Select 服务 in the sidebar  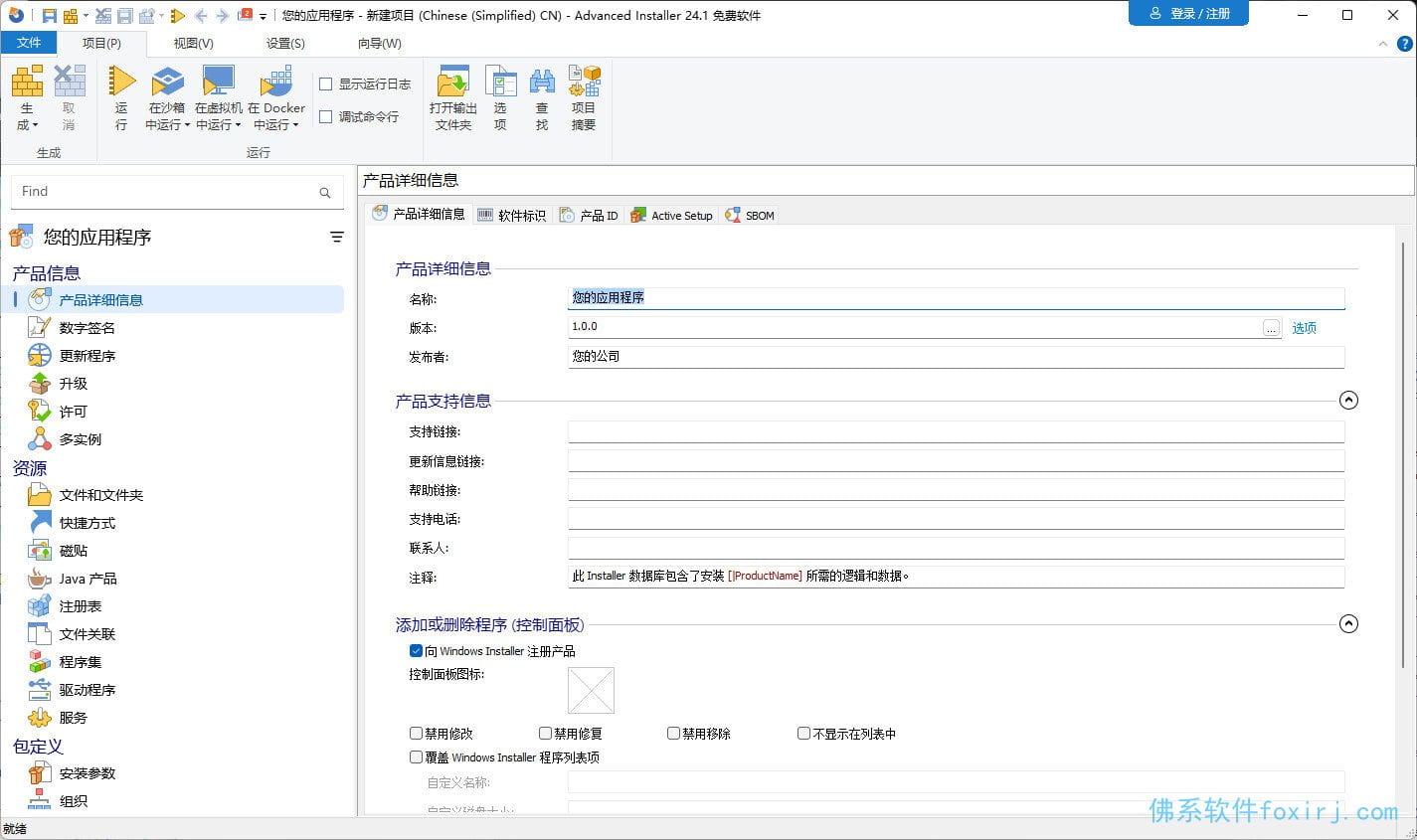[74, 718]
